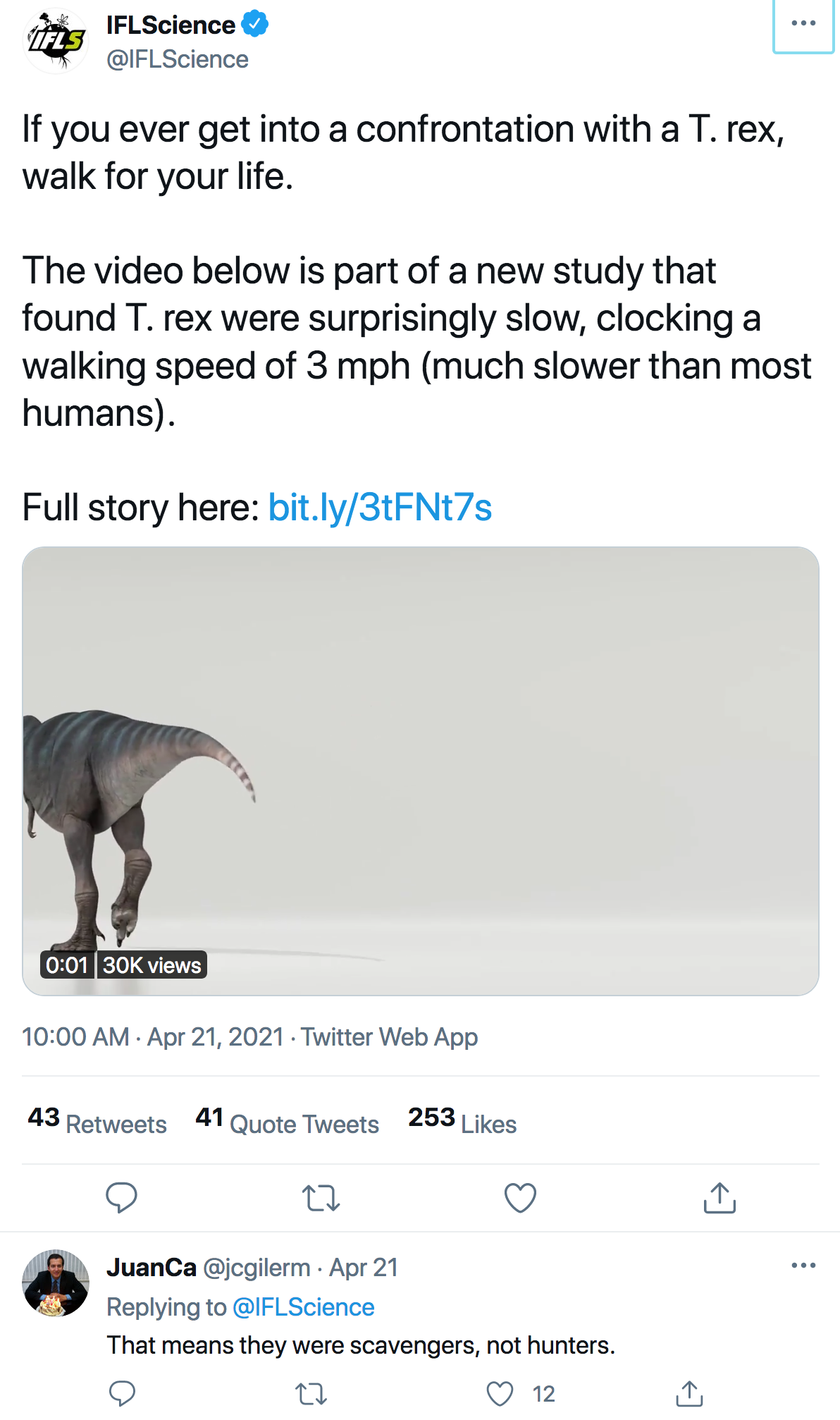This screenshot has width=840, height=1420.
Task: Open the Twitter Web App source link
Action: point(389,1037)
